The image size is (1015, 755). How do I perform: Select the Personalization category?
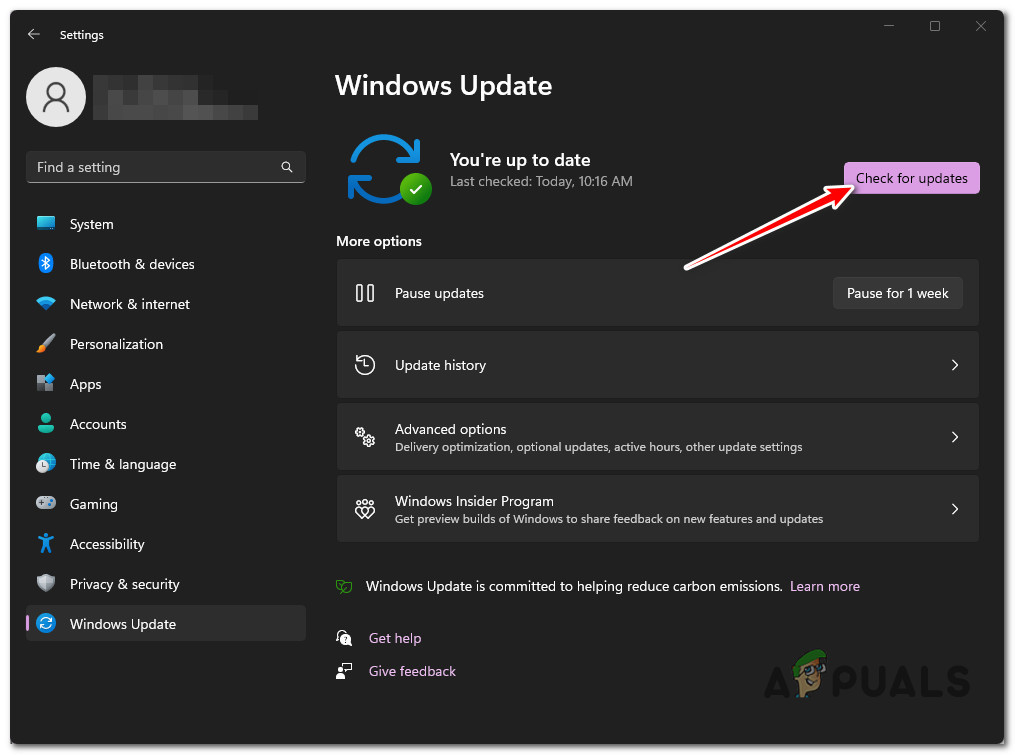(166, 344)
